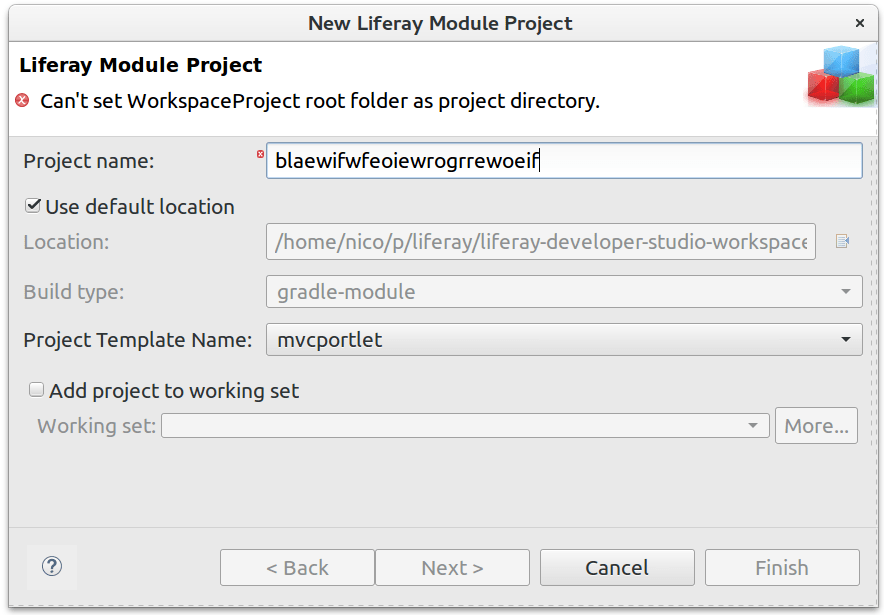884x615 pixels.
Task: Click the empty Working set field
Action: pyautogui.click(x=450, y=425)
